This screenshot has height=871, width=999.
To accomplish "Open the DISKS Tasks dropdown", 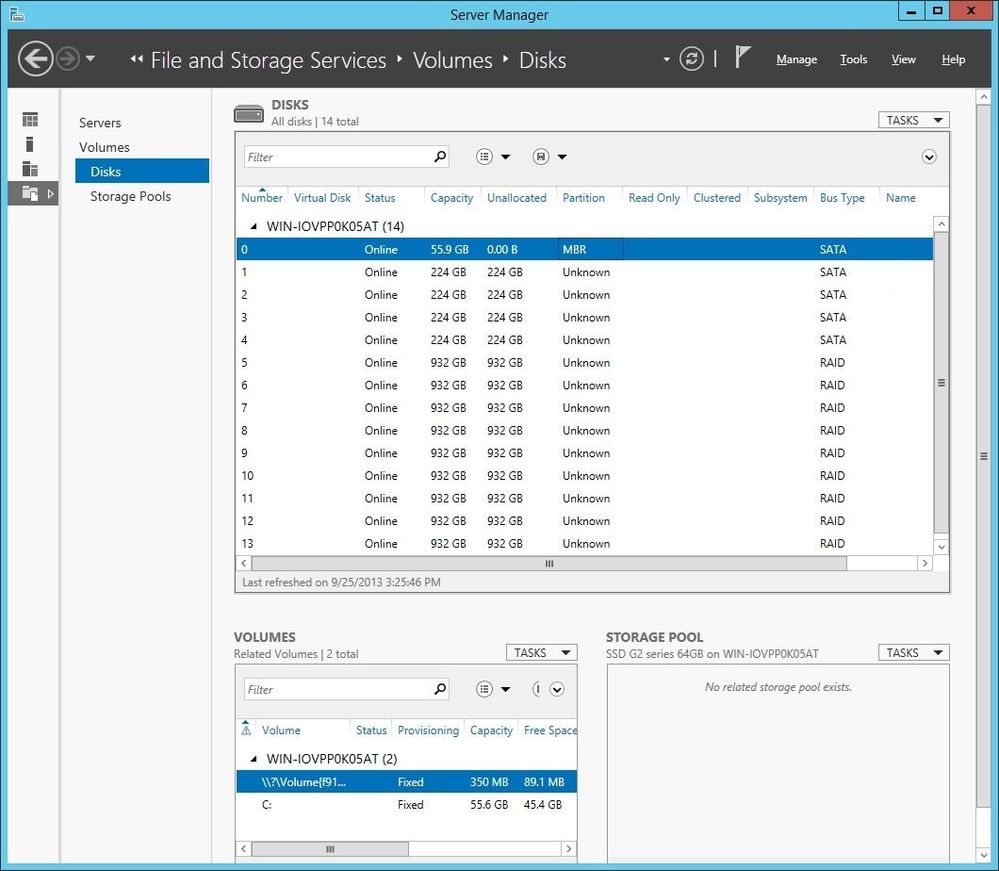I will 914,120.
